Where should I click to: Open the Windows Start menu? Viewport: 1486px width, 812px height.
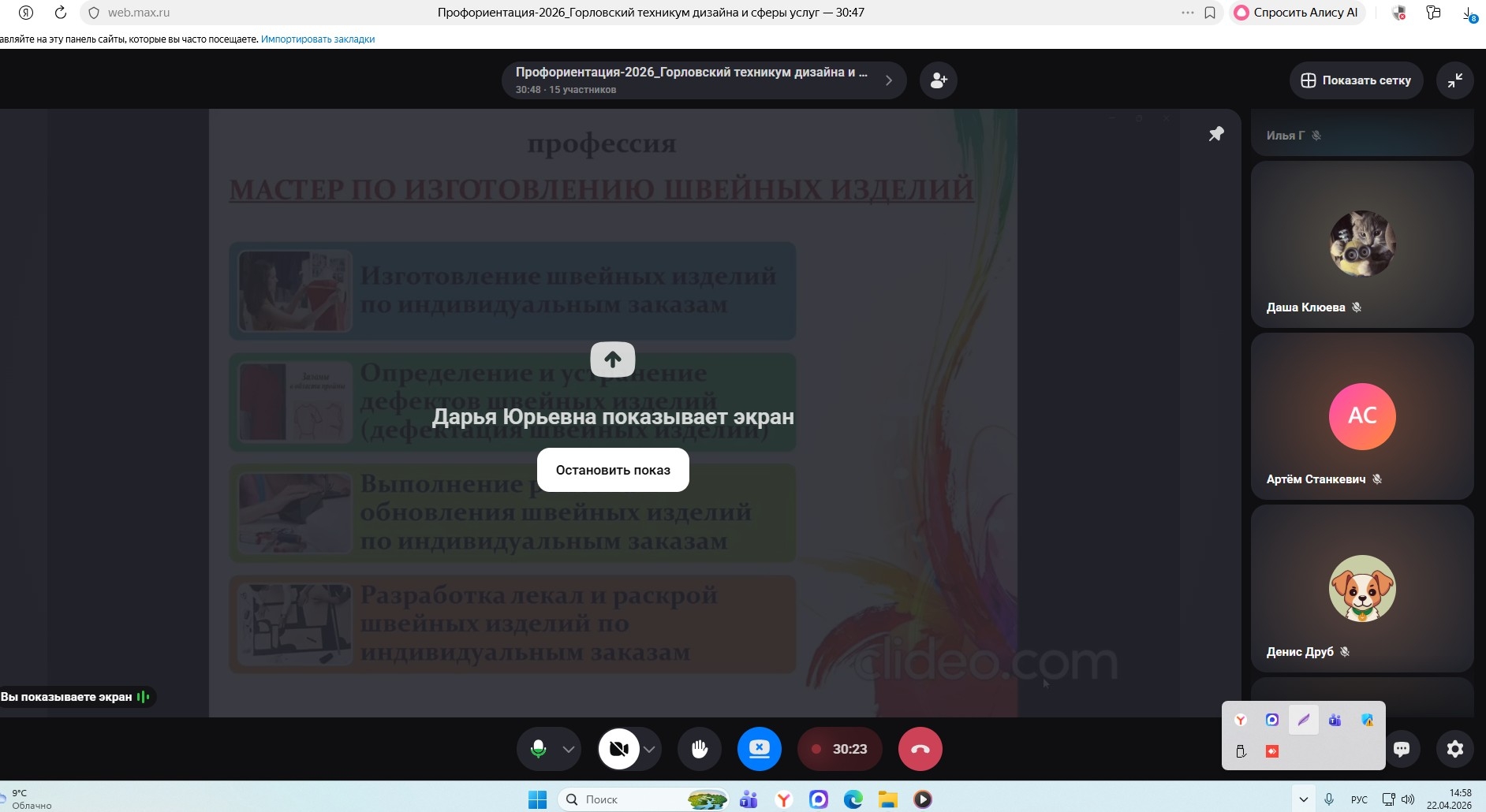click(537, 799)
